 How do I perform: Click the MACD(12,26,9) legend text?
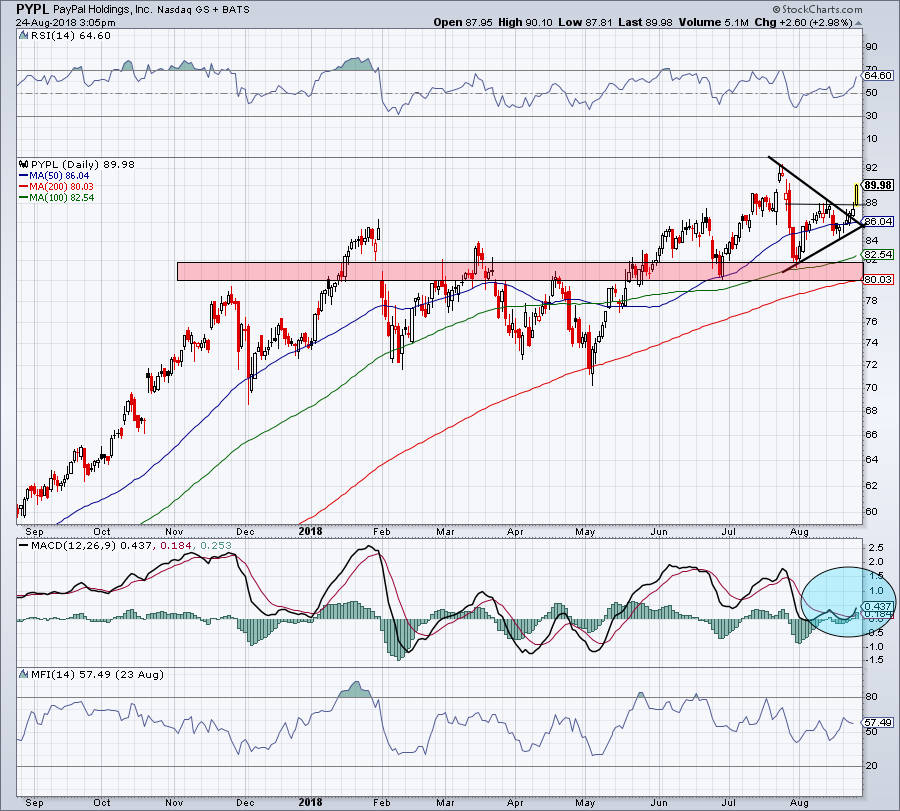tap(131, 545)
